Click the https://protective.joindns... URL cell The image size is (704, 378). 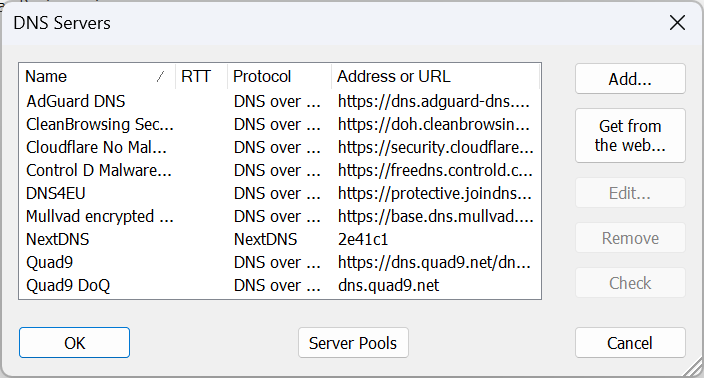[x=435, y=193]
